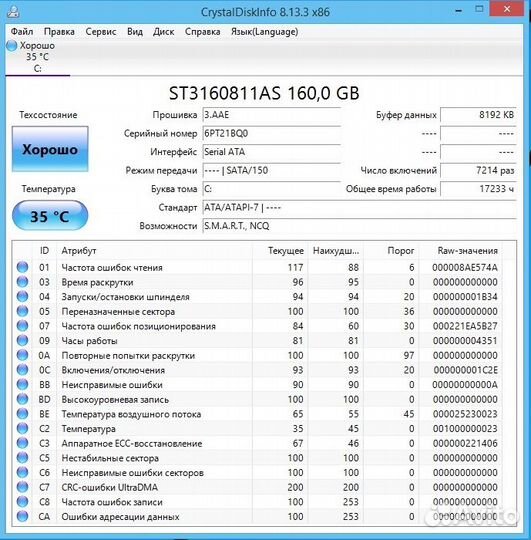This screenshot has width=531, height=540.
Task: Select row CRC-ошибки UltraDMA
Action: pos(258,487)
